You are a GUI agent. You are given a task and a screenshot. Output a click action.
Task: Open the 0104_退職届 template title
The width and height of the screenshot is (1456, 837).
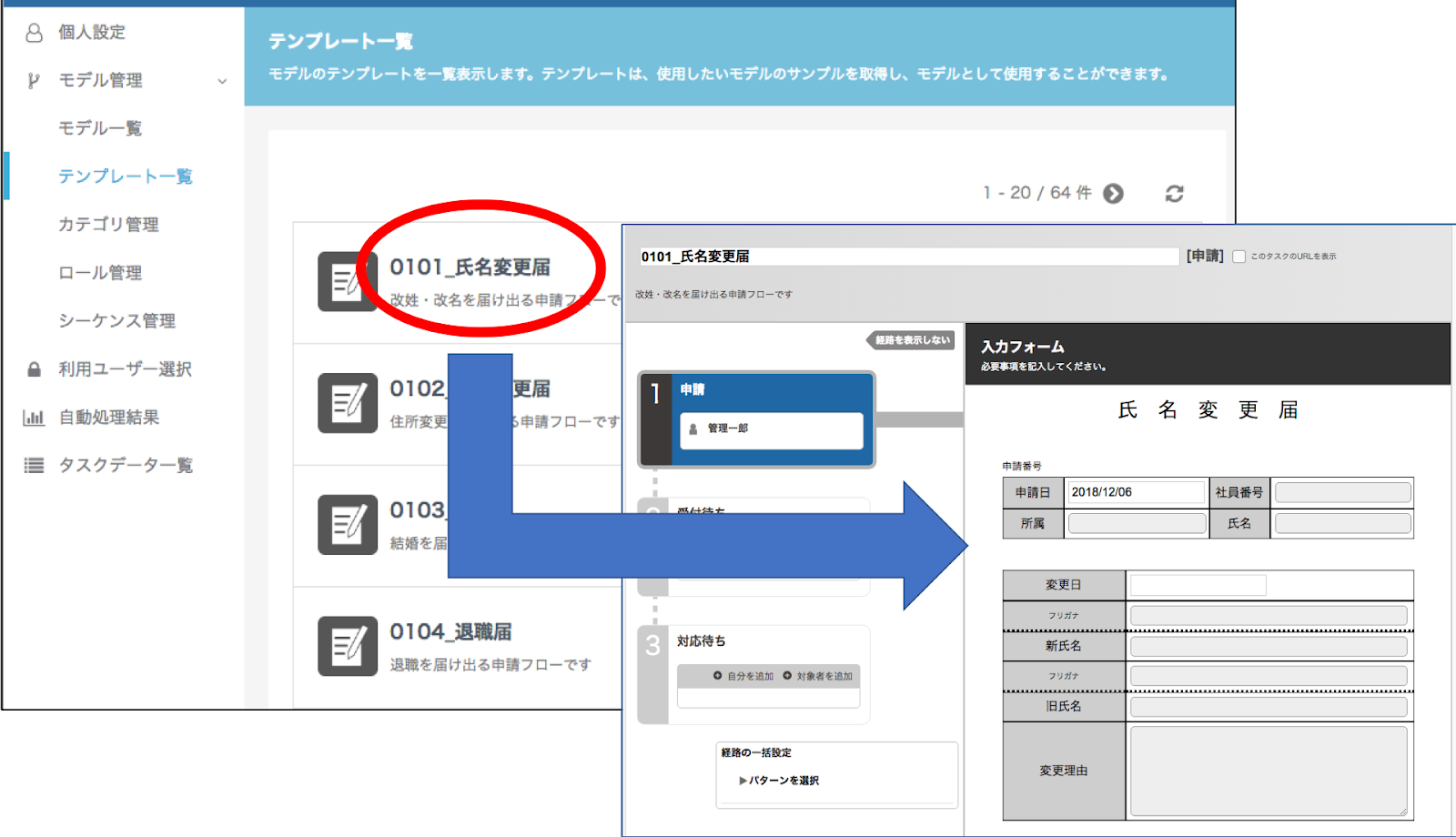click(x=450, y=631)
